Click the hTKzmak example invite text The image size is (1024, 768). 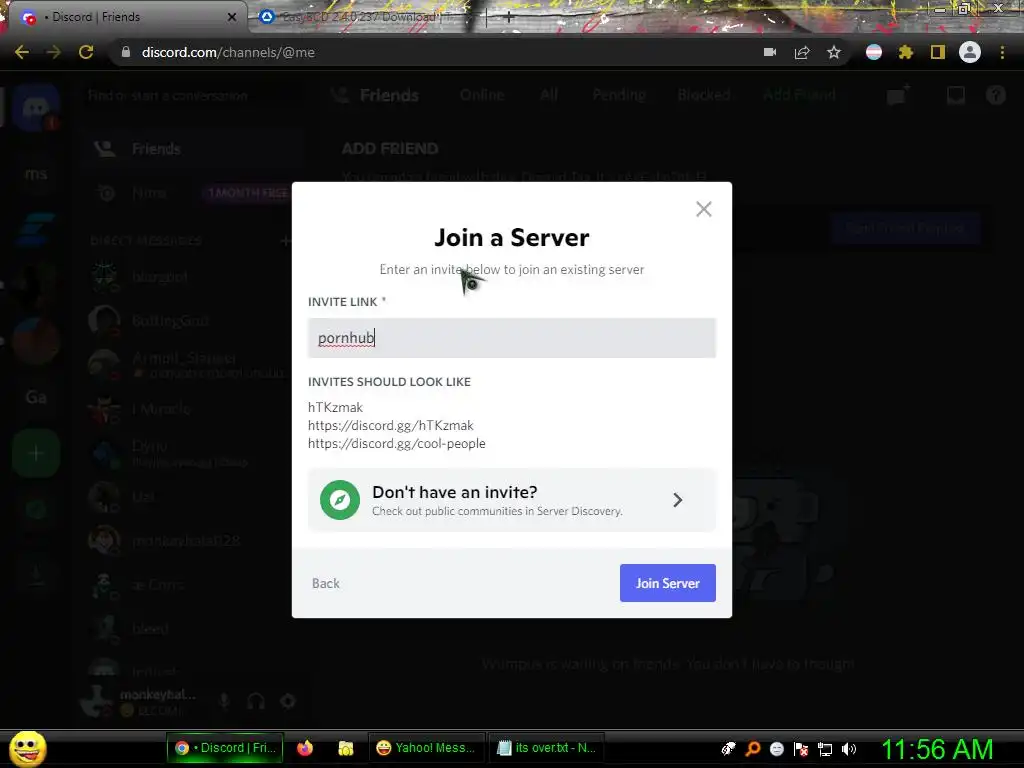pos(335,408)
